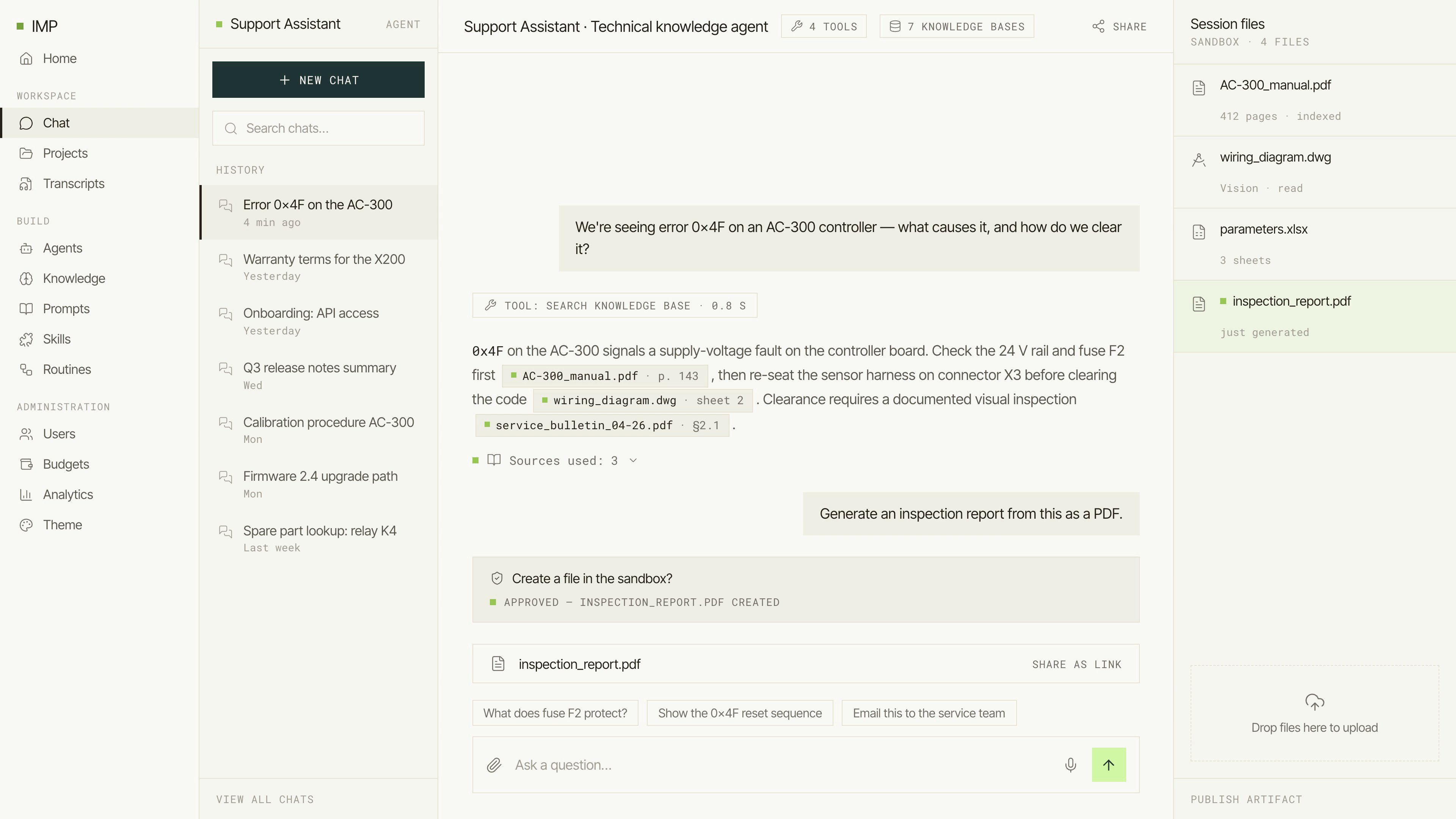The height and width of the screenshot is (819, 1456).
Task: Click the Tool: Search Knowledge Base chip
Action: (x=615, y=306)
